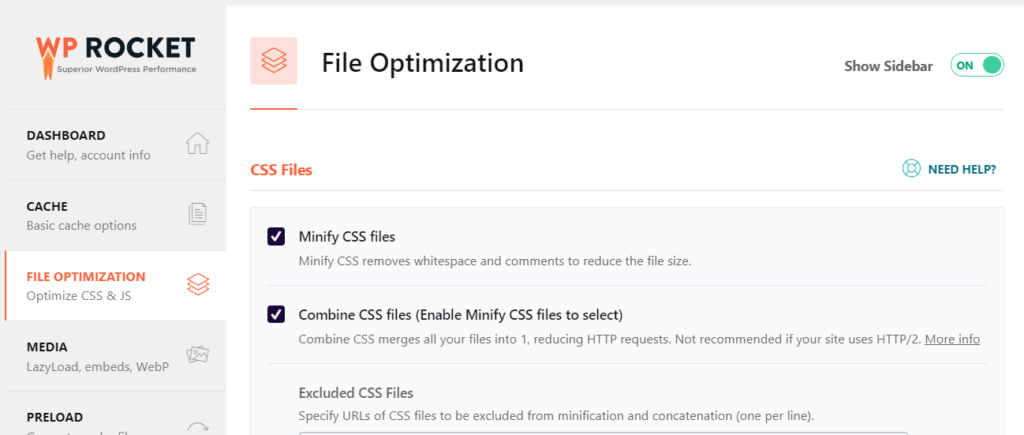Image resolution: width=1024 pixels, height=435 pixels.
Task: Open the Cache settings tab
Action: (116, 216)
